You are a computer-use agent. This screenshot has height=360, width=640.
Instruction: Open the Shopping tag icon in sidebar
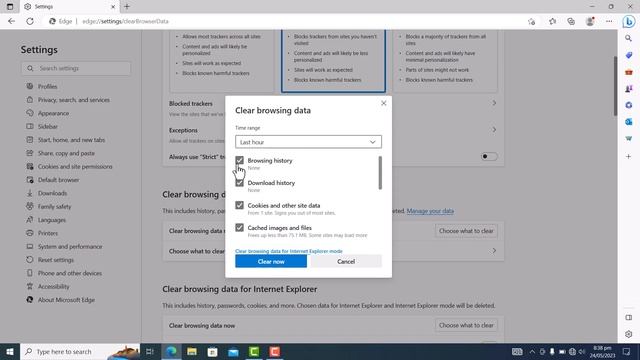click(x=629, y=55)
